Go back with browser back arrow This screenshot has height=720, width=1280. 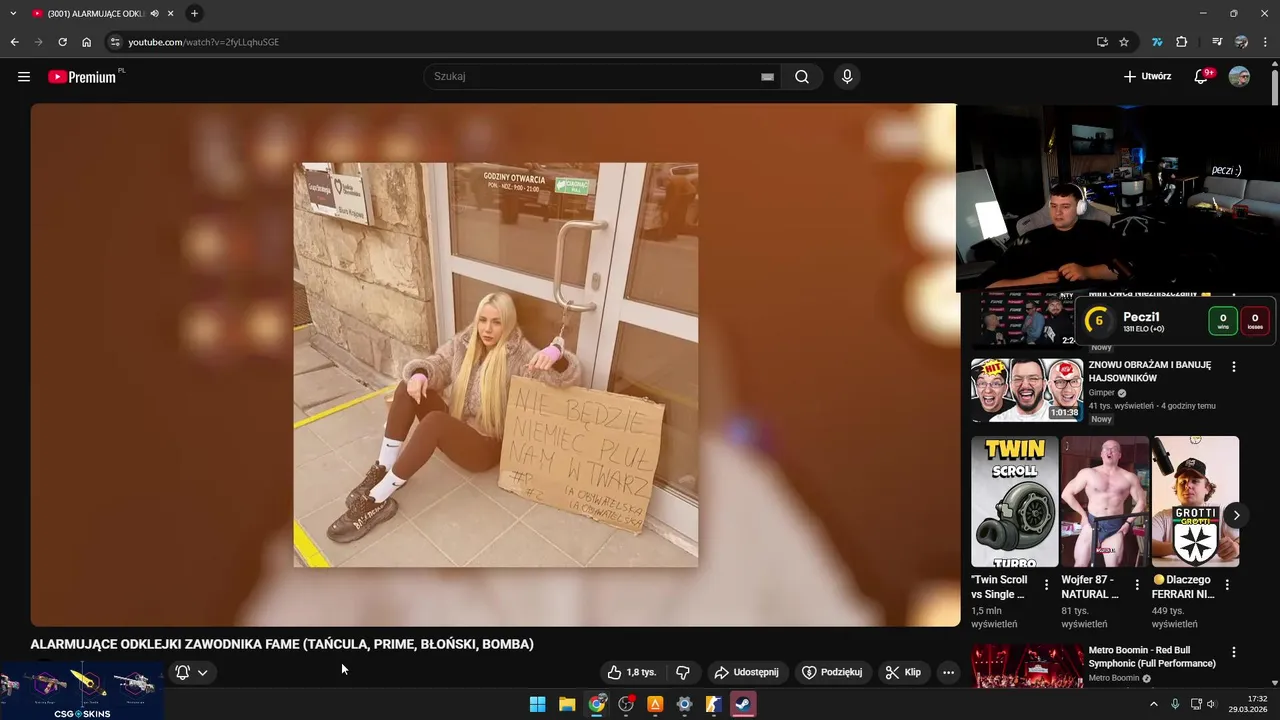[x=14, y=42]
